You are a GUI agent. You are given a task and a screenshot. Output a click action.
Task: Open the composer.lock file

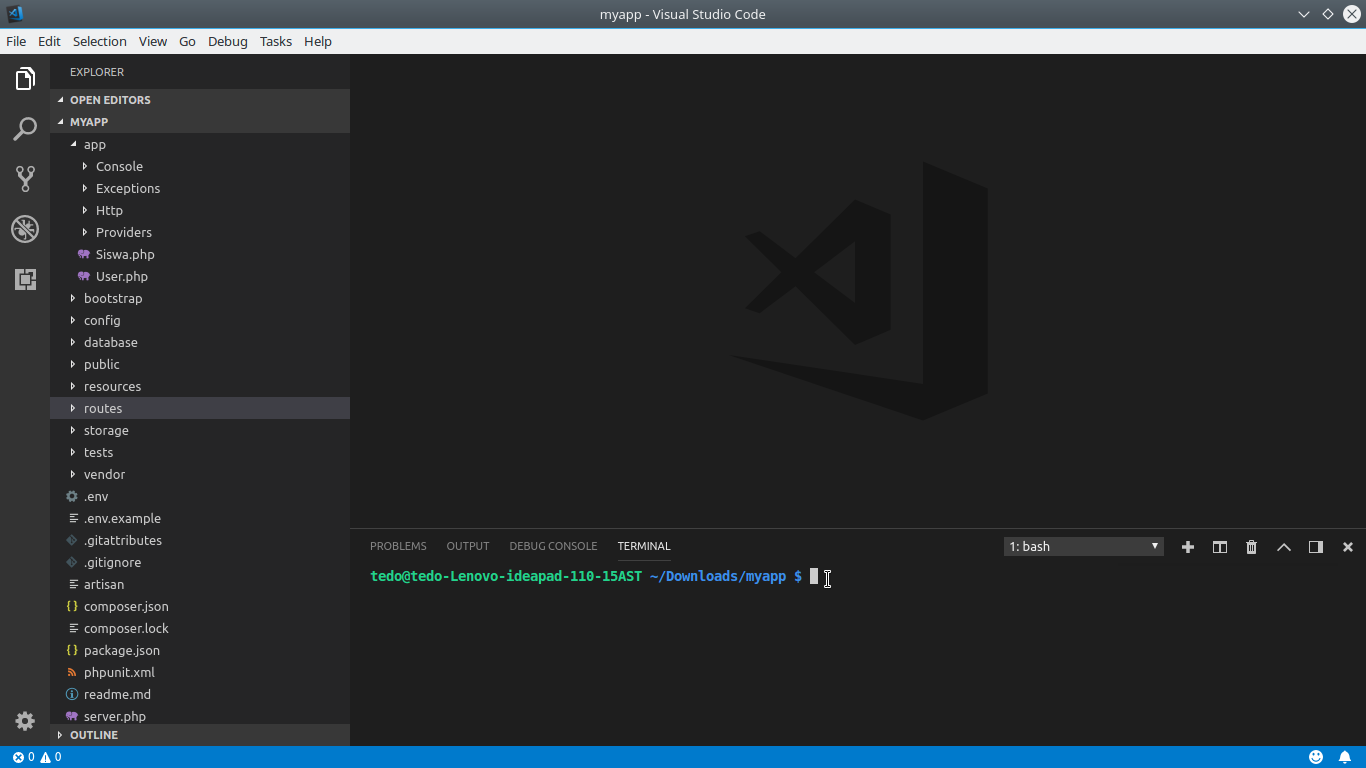pyautogui.click(x=200, y=628)
